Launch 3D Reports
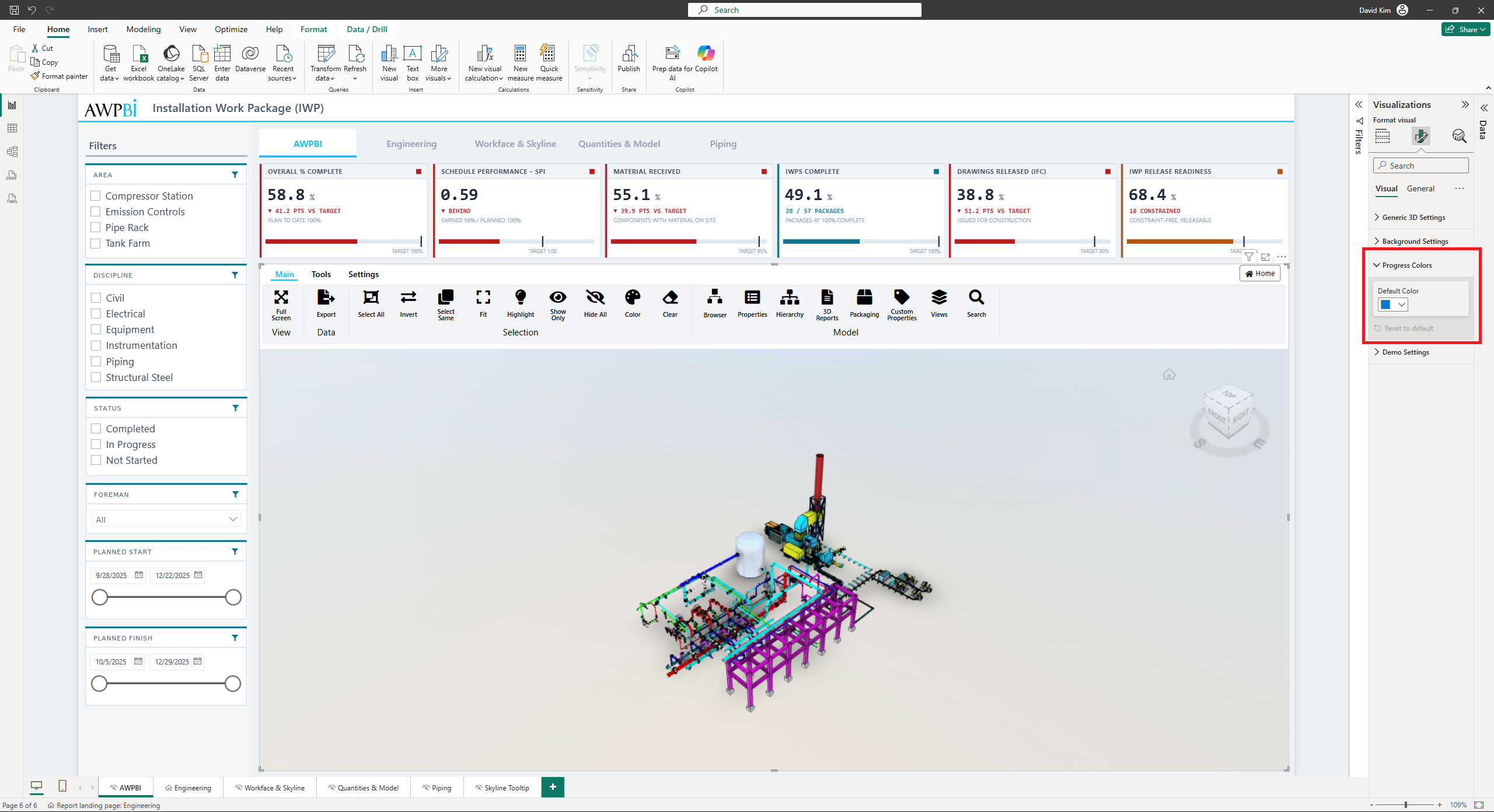Image resolution: width=1494 pixels, height=812 pixels. [x=827, y=304]
